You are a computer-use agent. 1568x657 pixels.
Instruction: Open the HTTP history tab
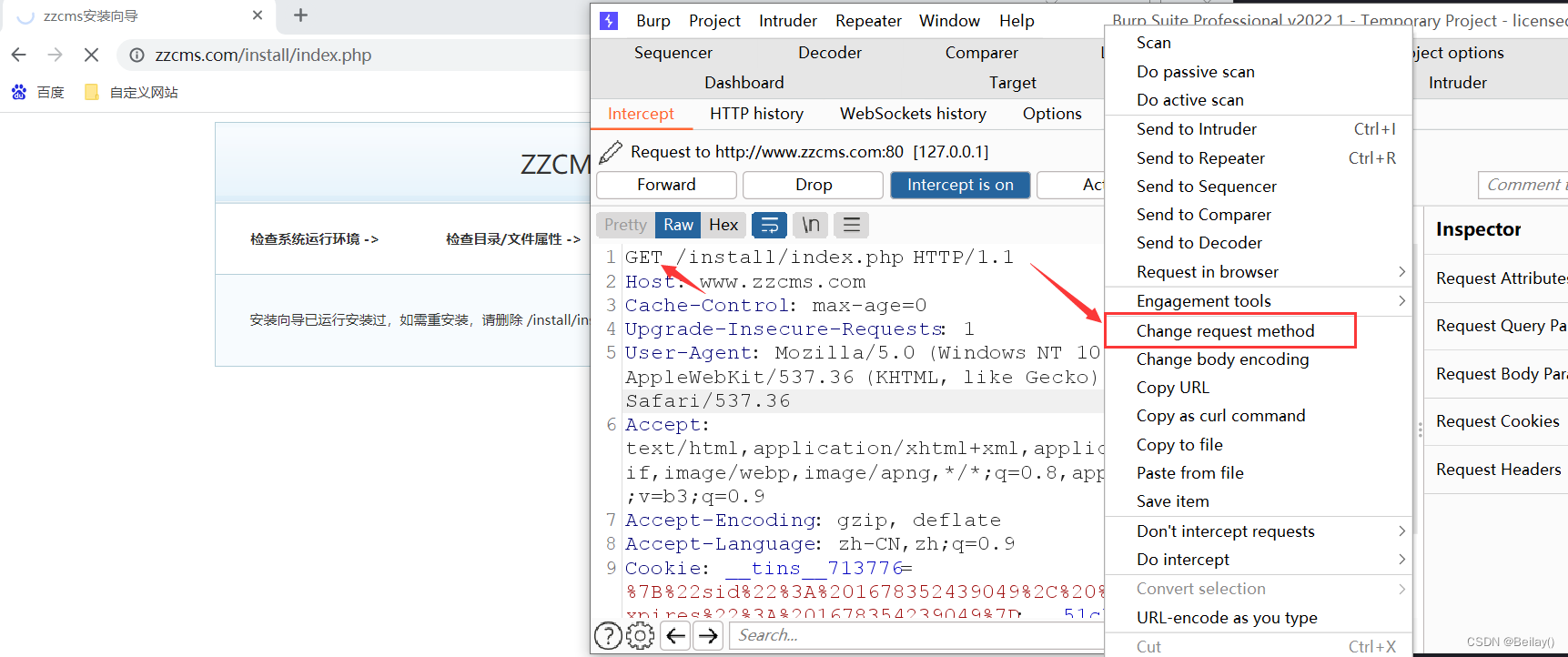(x=756, y=114)
